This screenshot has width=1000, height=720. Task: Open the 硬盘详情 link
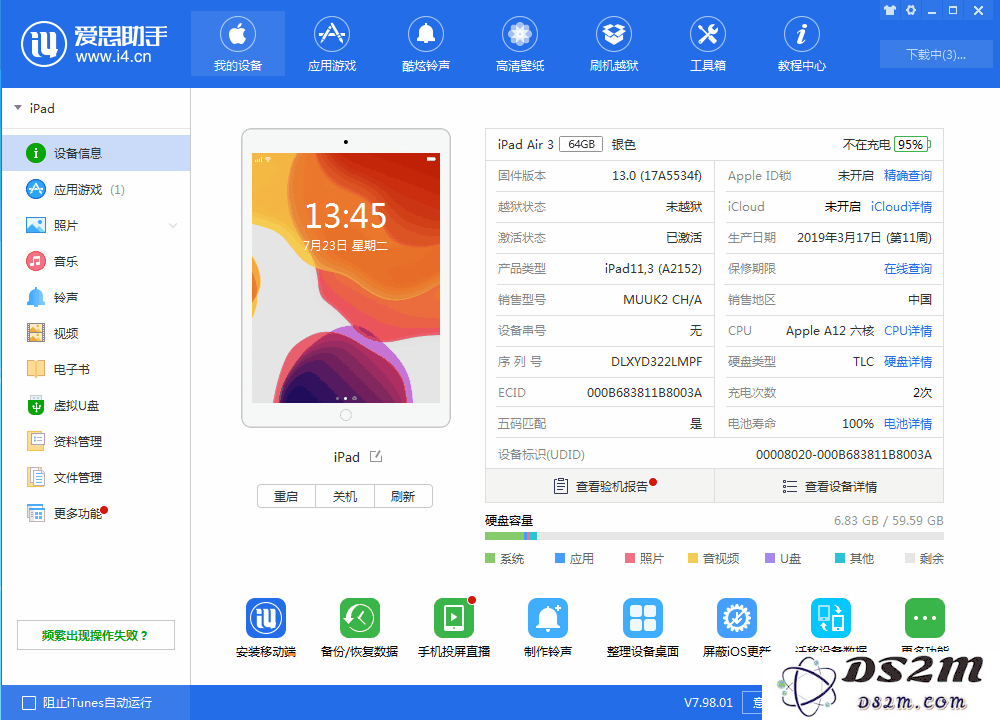pyautogui.click(x=908, y=362)
